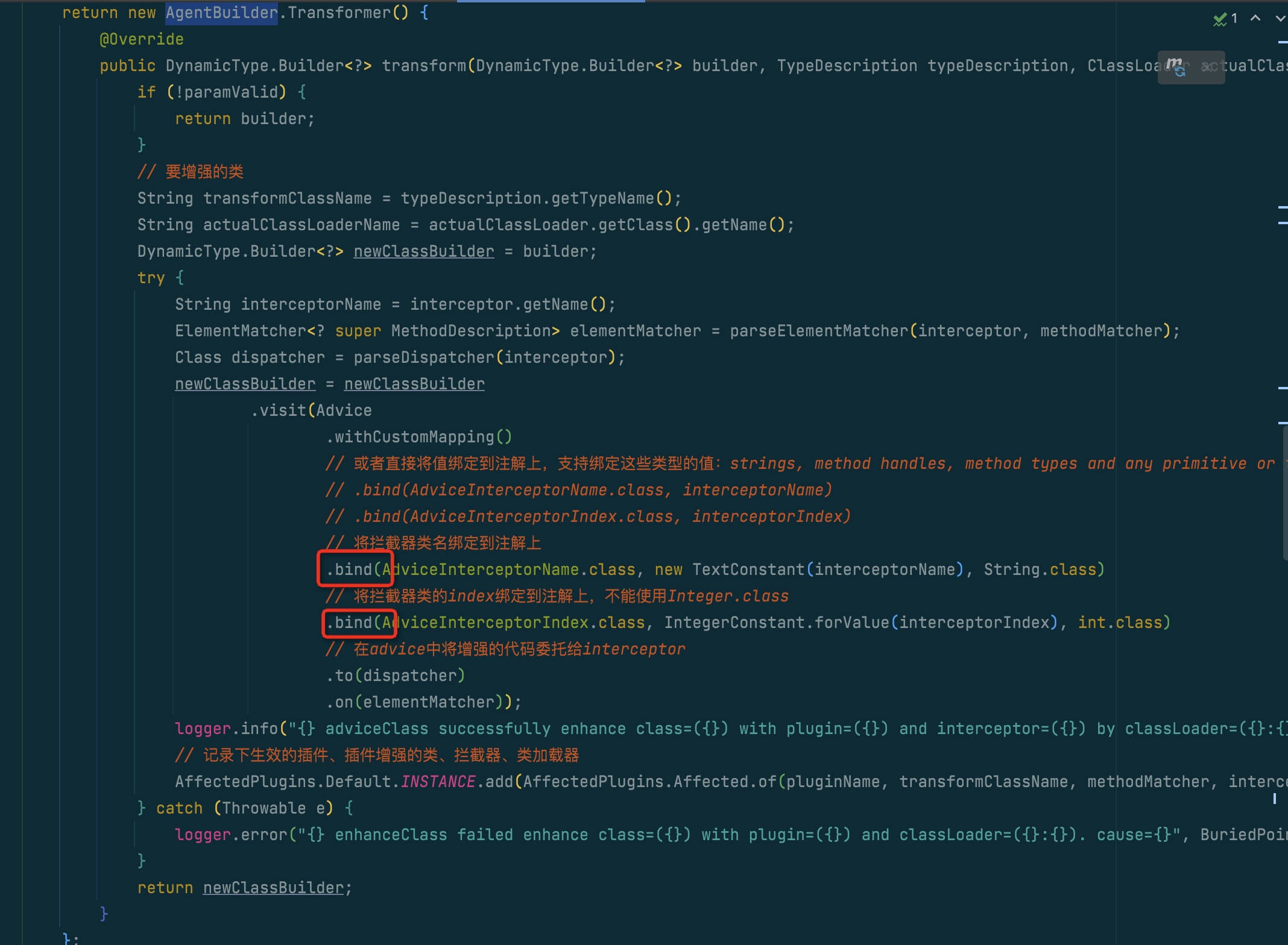Click the to(dispatcher) method call
Image resolution: width=1288 pixels, height=945 pixels.
[395, 675]
